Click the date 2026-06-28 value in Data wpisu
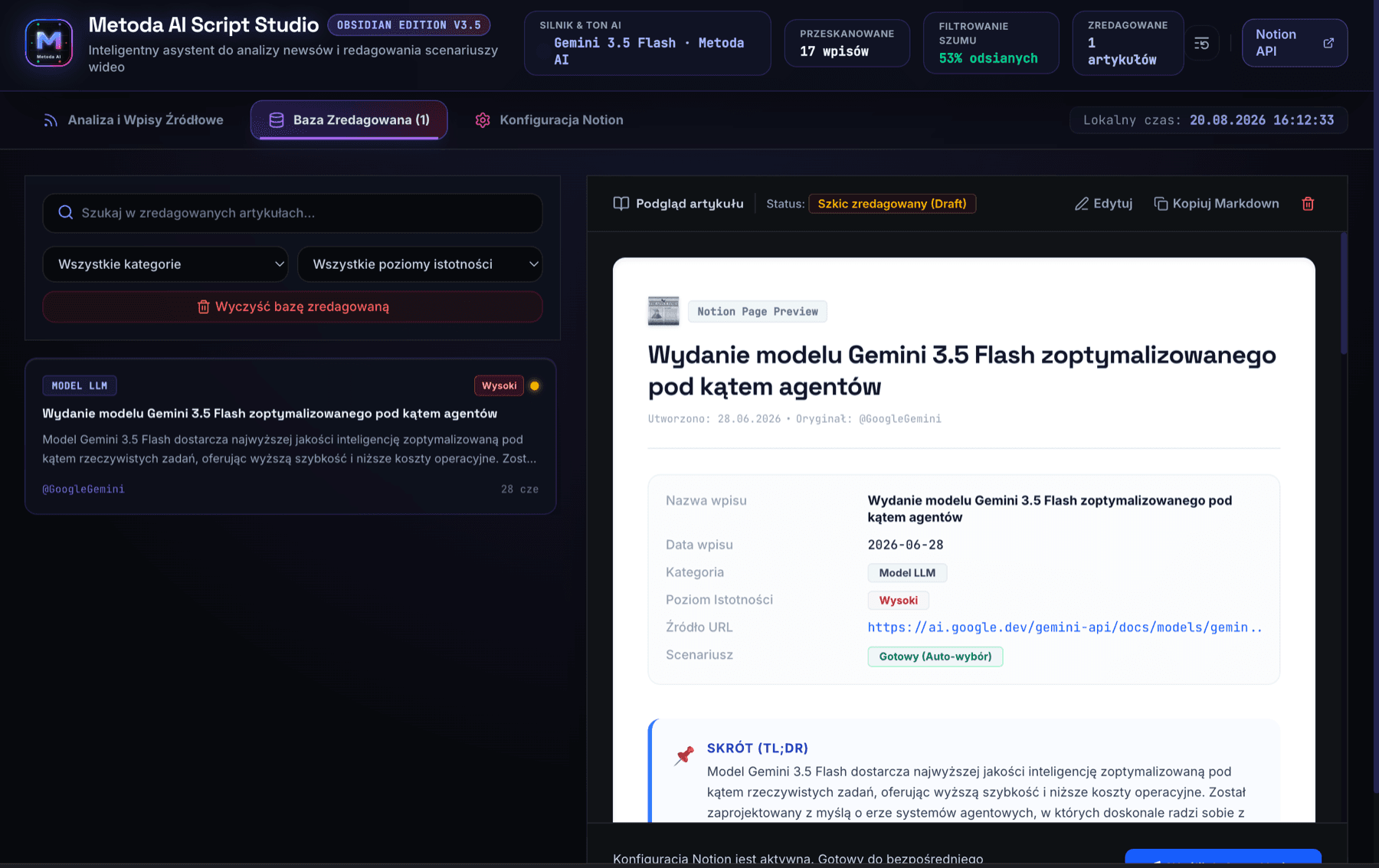Image resolution: width=1379 pixels, height=868 pixels. 906,545
